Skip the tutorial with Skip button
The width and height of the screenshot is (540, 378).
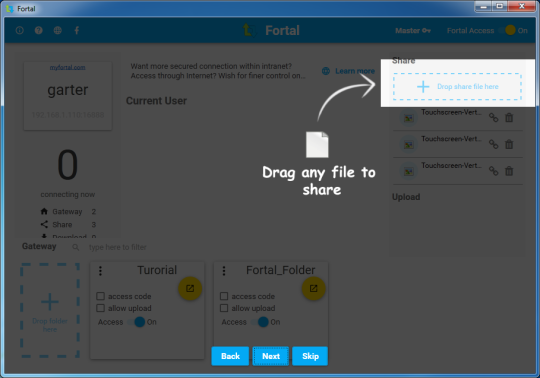(x=310, y=356)
